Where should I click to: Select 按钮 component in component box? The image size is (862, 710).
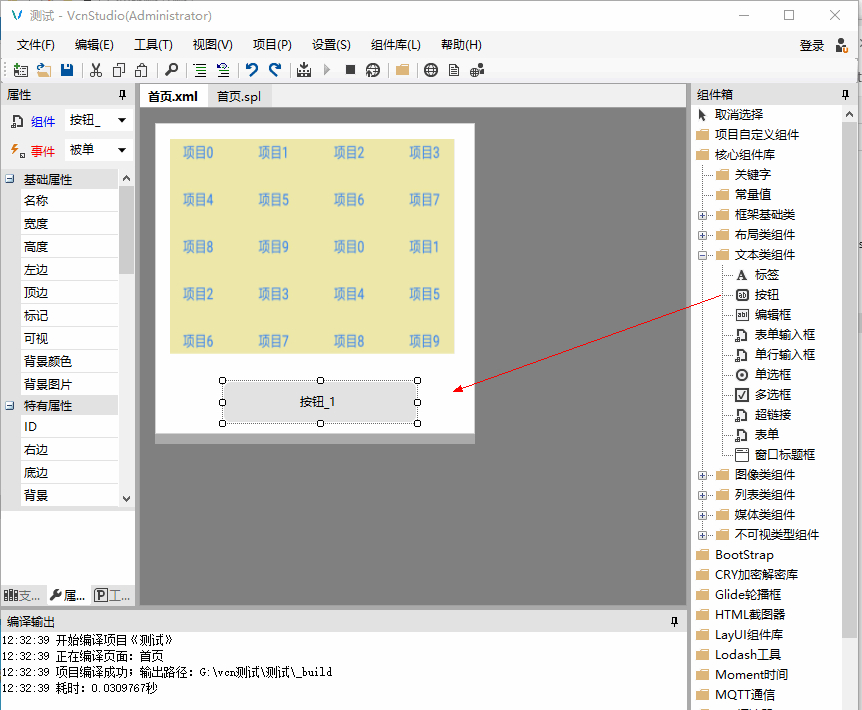766,295
